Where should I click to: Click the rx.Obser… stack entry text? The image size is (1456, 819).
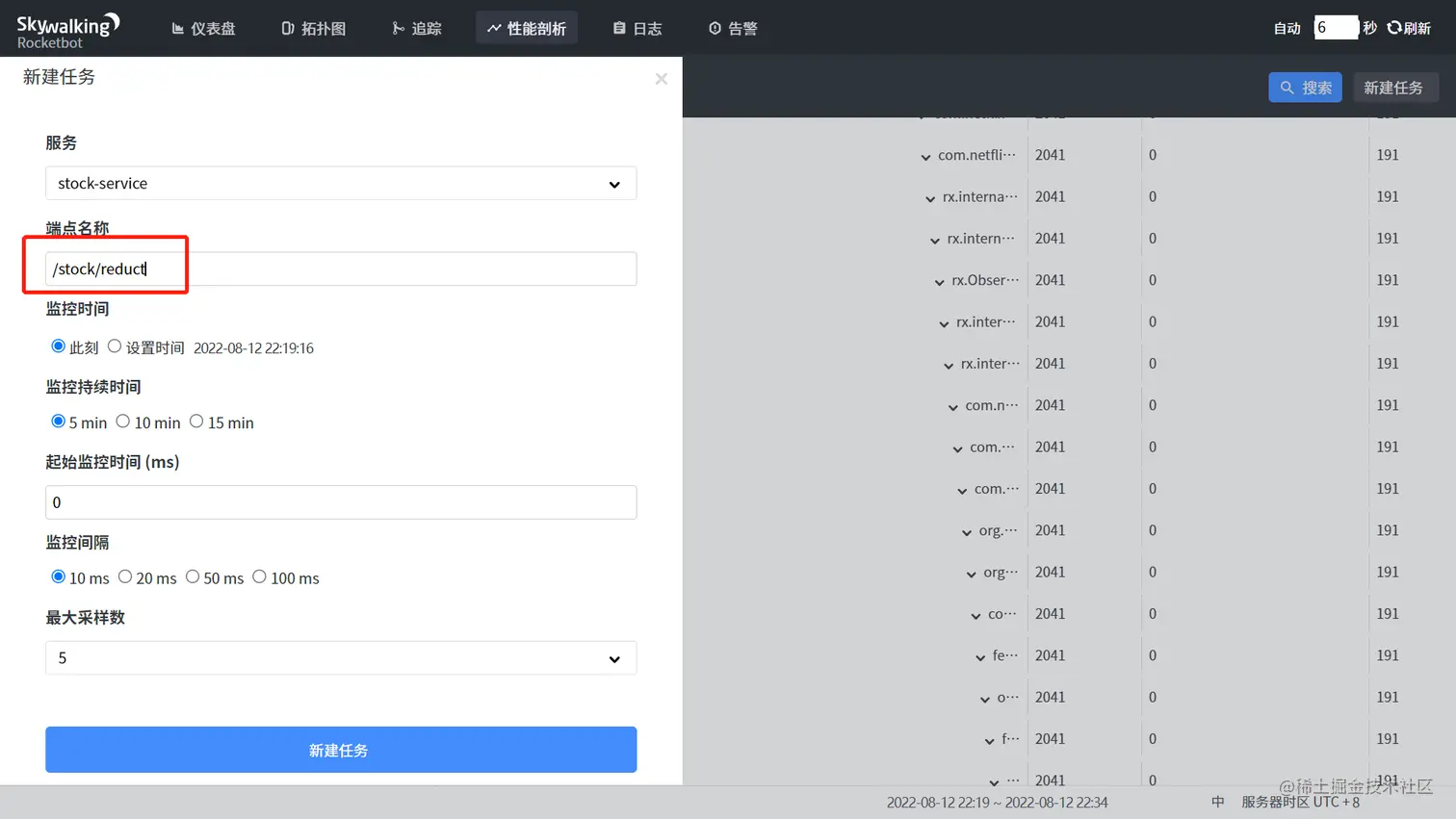(985, 280)
